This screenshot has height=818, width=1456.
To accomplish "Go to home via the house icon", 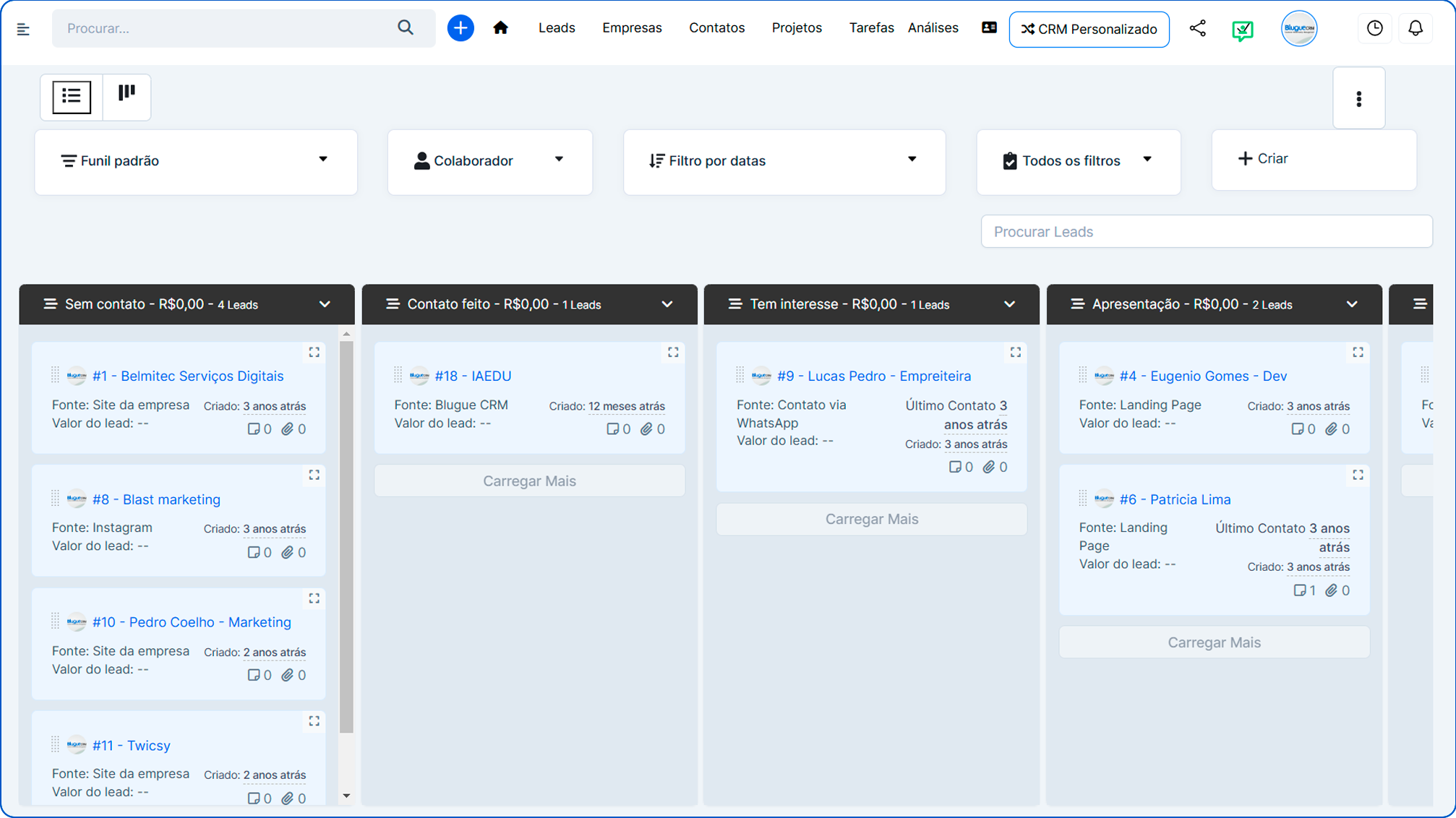I will 500,28.
